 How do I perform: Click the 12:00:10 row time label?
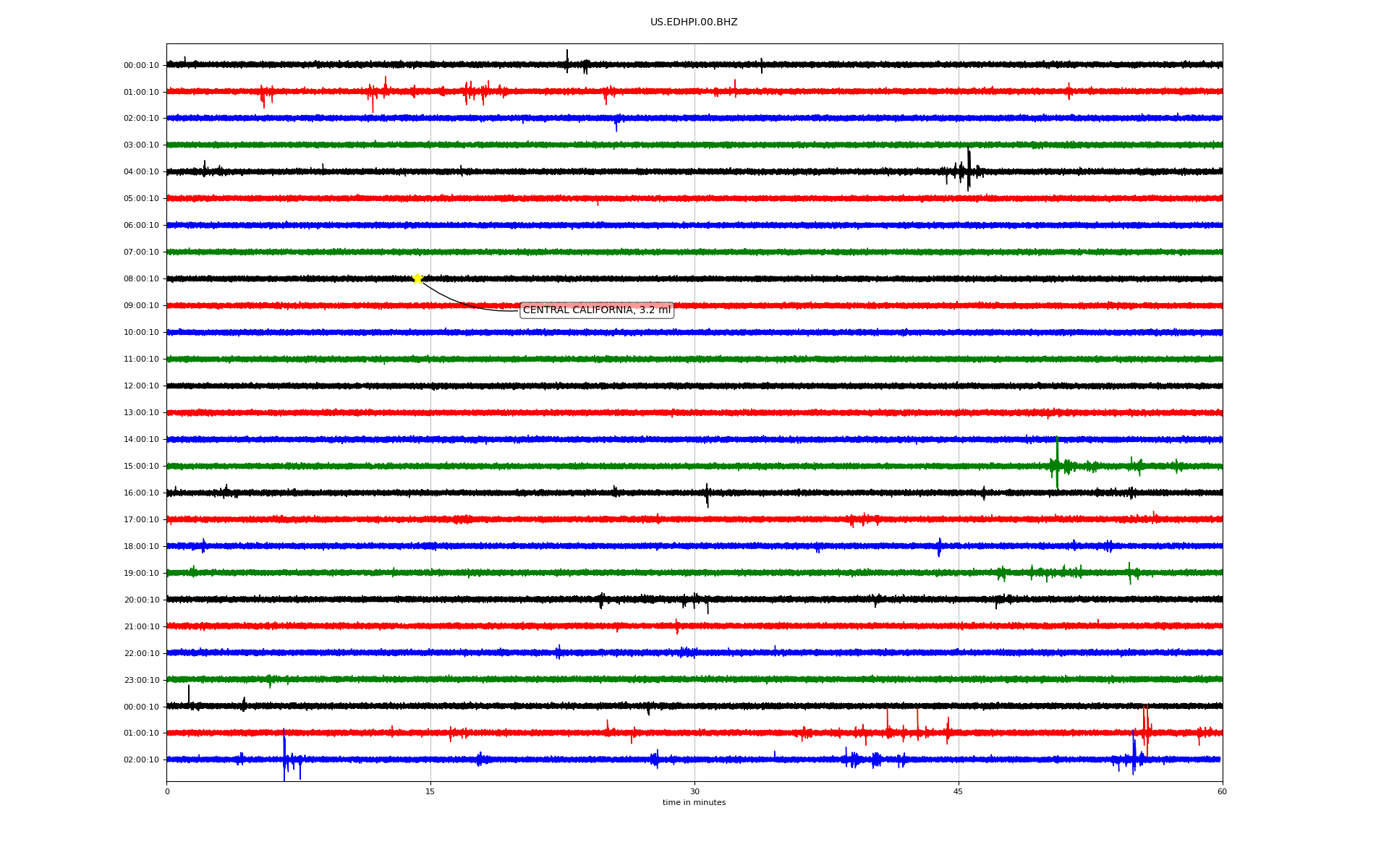pos(141,386)
